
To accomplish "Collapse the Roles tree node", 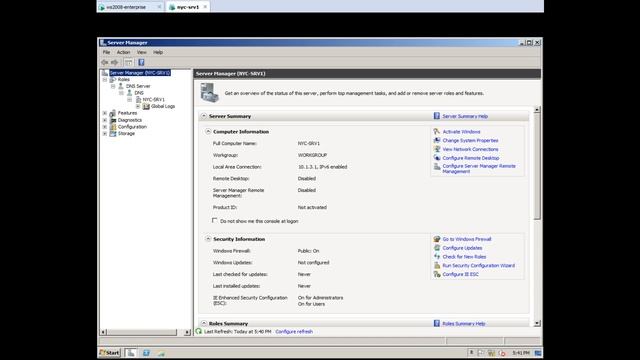I will pos(105,80).
